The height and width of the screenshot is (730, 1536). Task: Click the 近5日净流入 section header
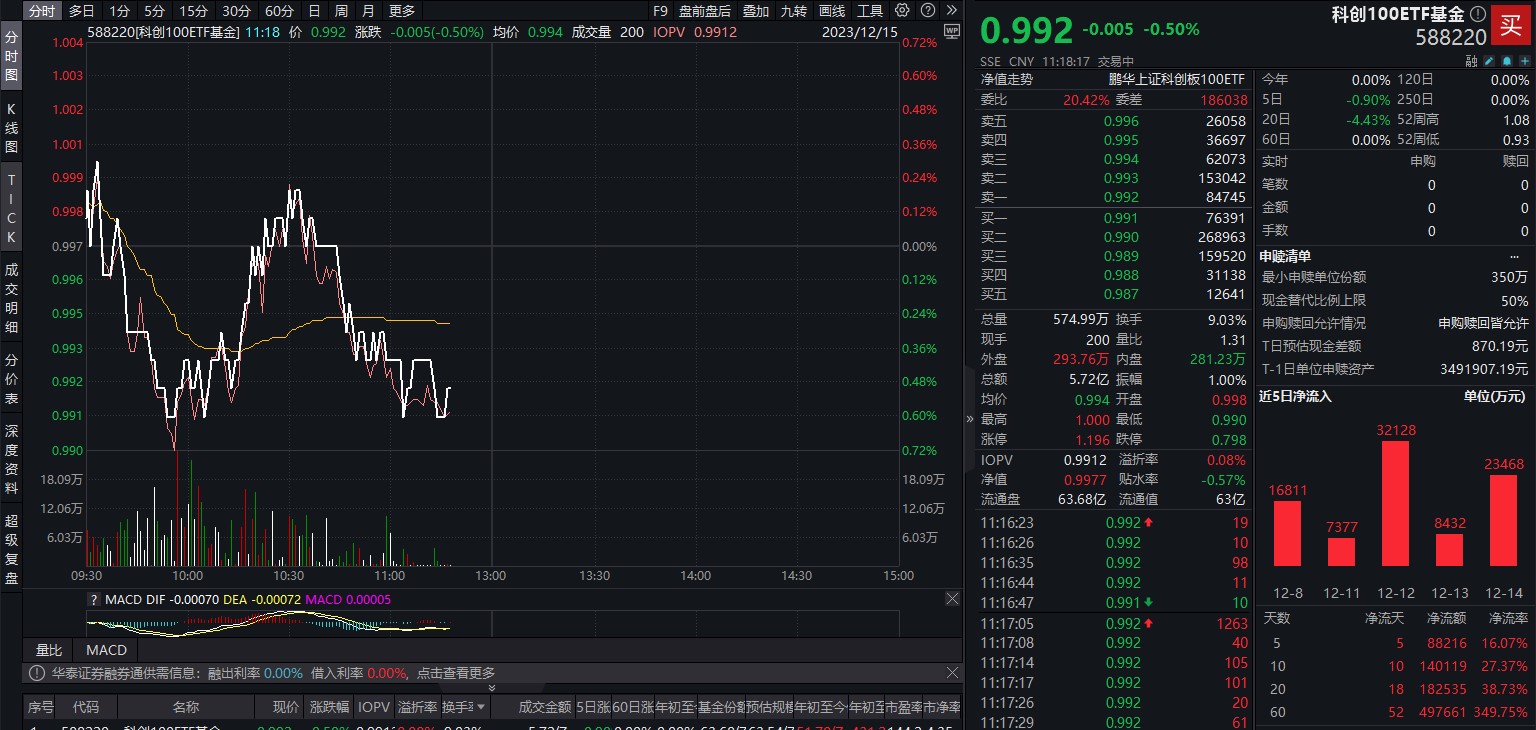pos(1295,396)
